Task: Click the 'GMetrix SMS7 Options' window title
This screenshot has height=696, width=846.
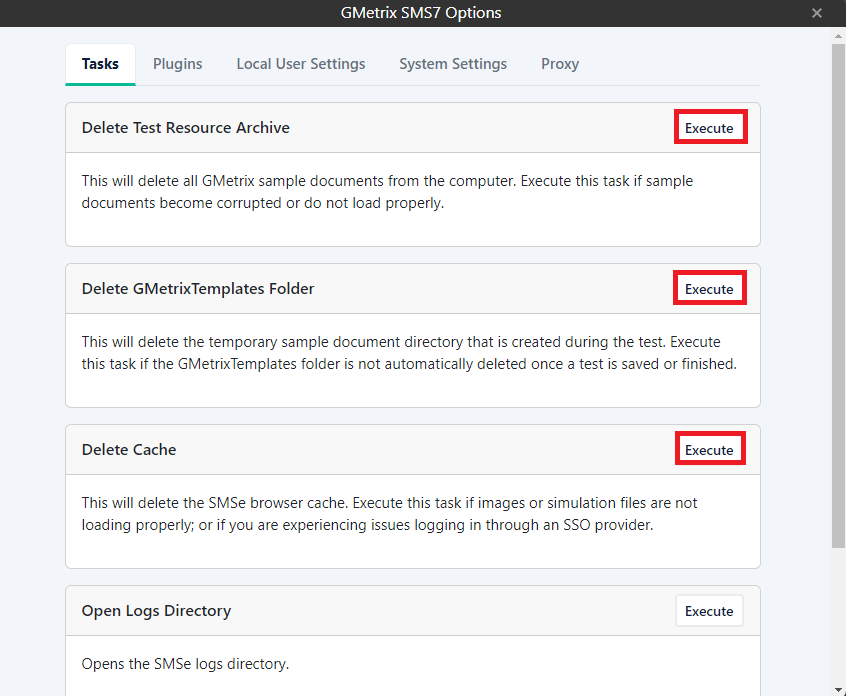Action: coord(421,13)
